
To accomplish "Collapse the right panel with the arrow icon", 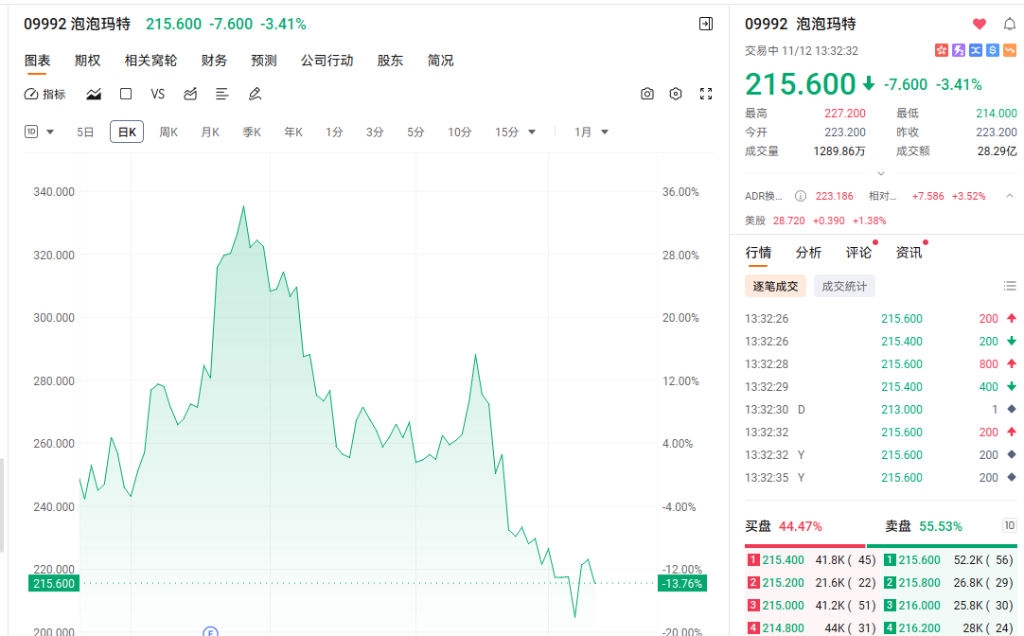I will [x=706, y=23].
